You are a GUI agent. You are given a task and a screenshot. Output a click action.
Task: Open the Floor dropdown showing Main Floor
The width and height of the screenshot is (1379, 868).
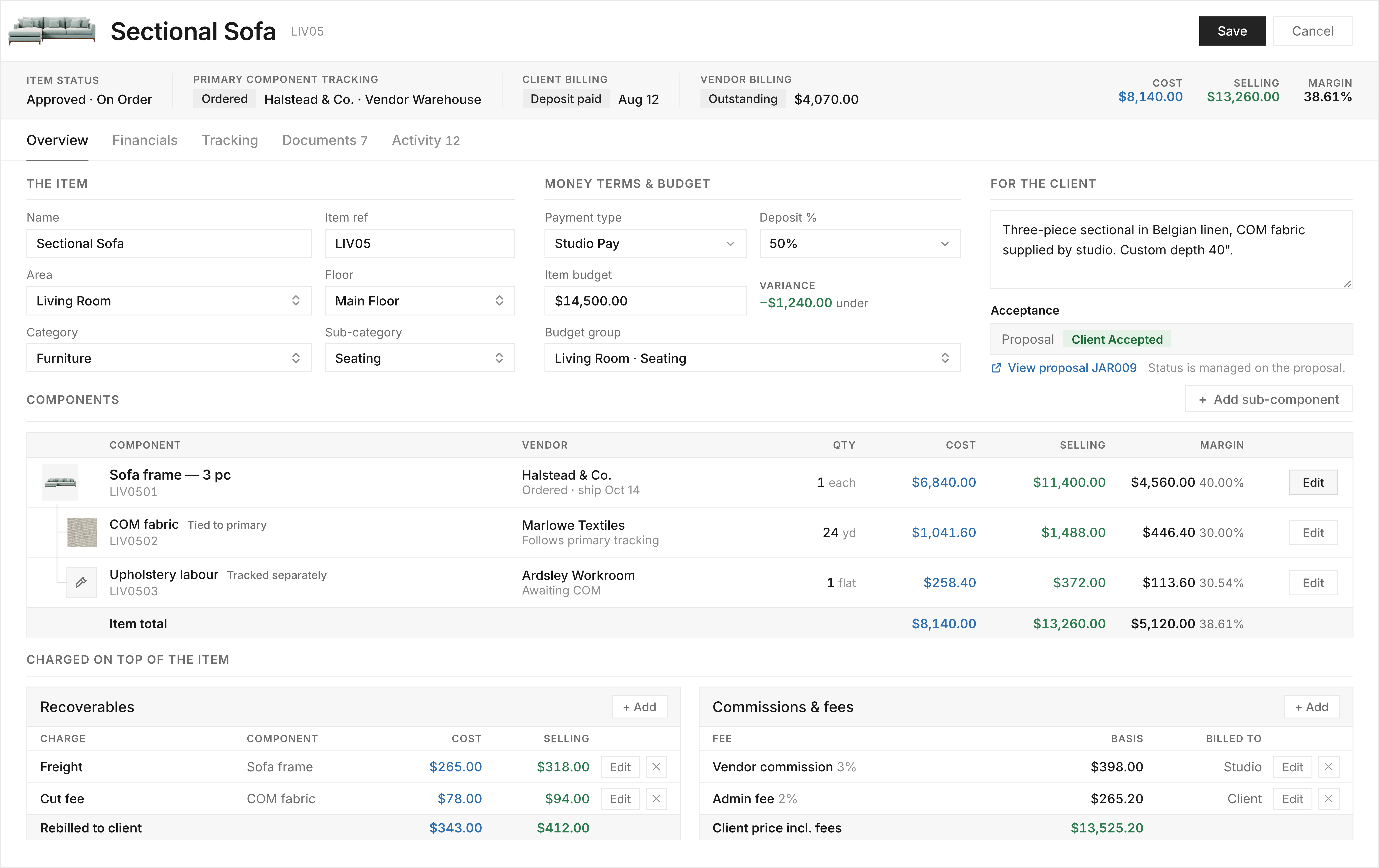click(420, 301)
